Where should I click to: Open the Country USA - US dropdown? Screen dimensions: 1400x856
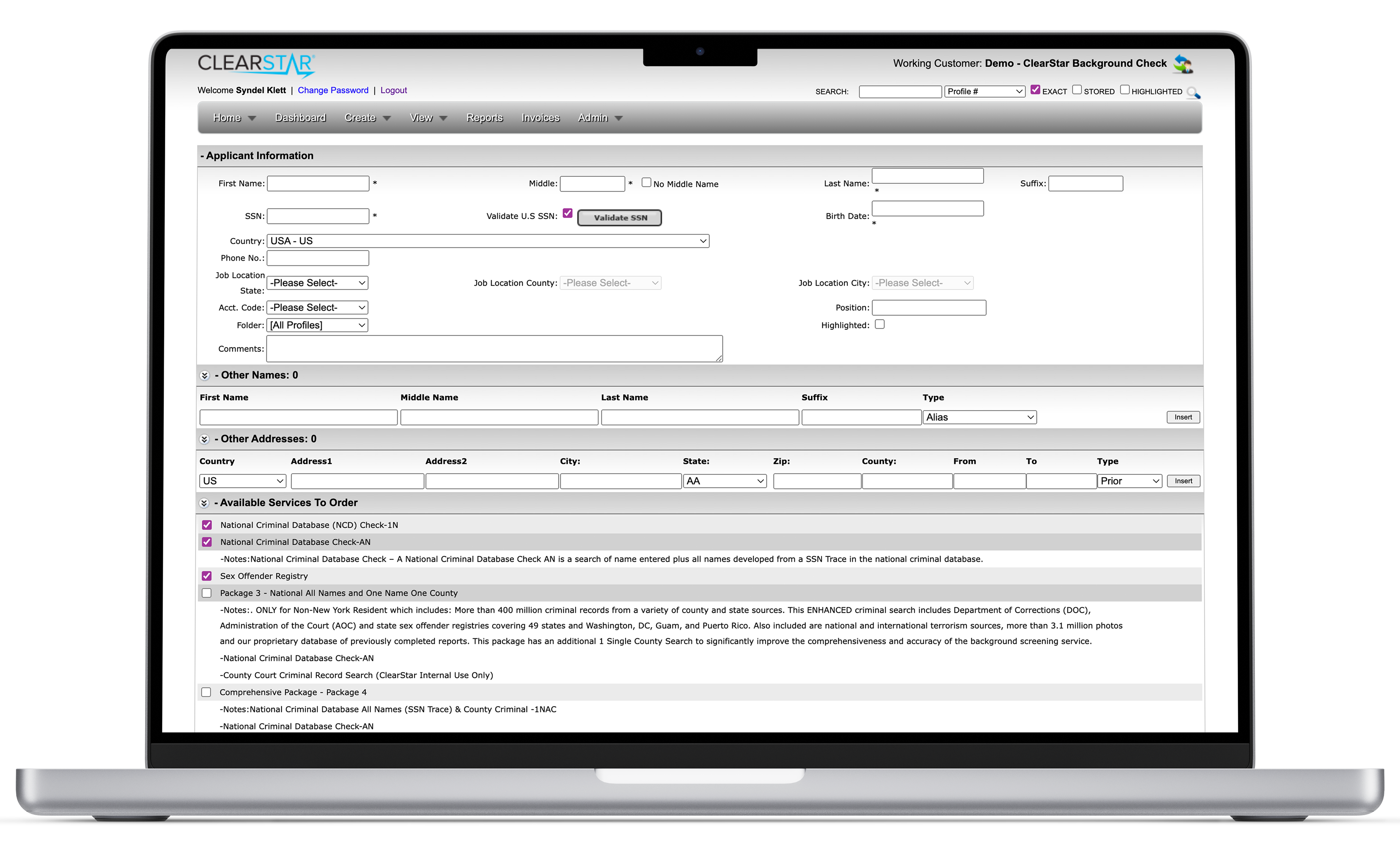[487, 241]
